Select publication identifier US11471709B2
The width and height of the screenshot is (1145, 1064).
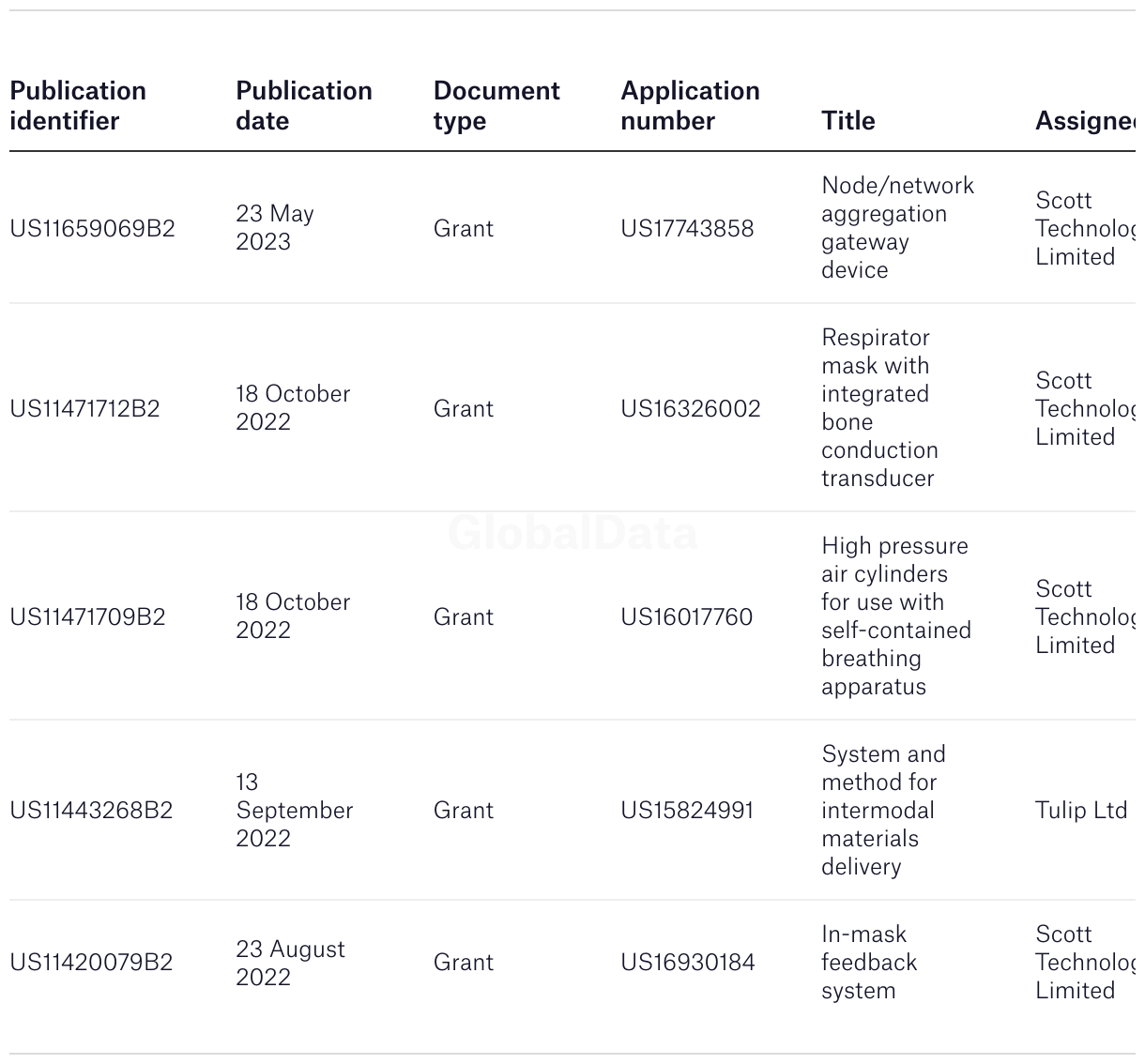click(87, 616)
